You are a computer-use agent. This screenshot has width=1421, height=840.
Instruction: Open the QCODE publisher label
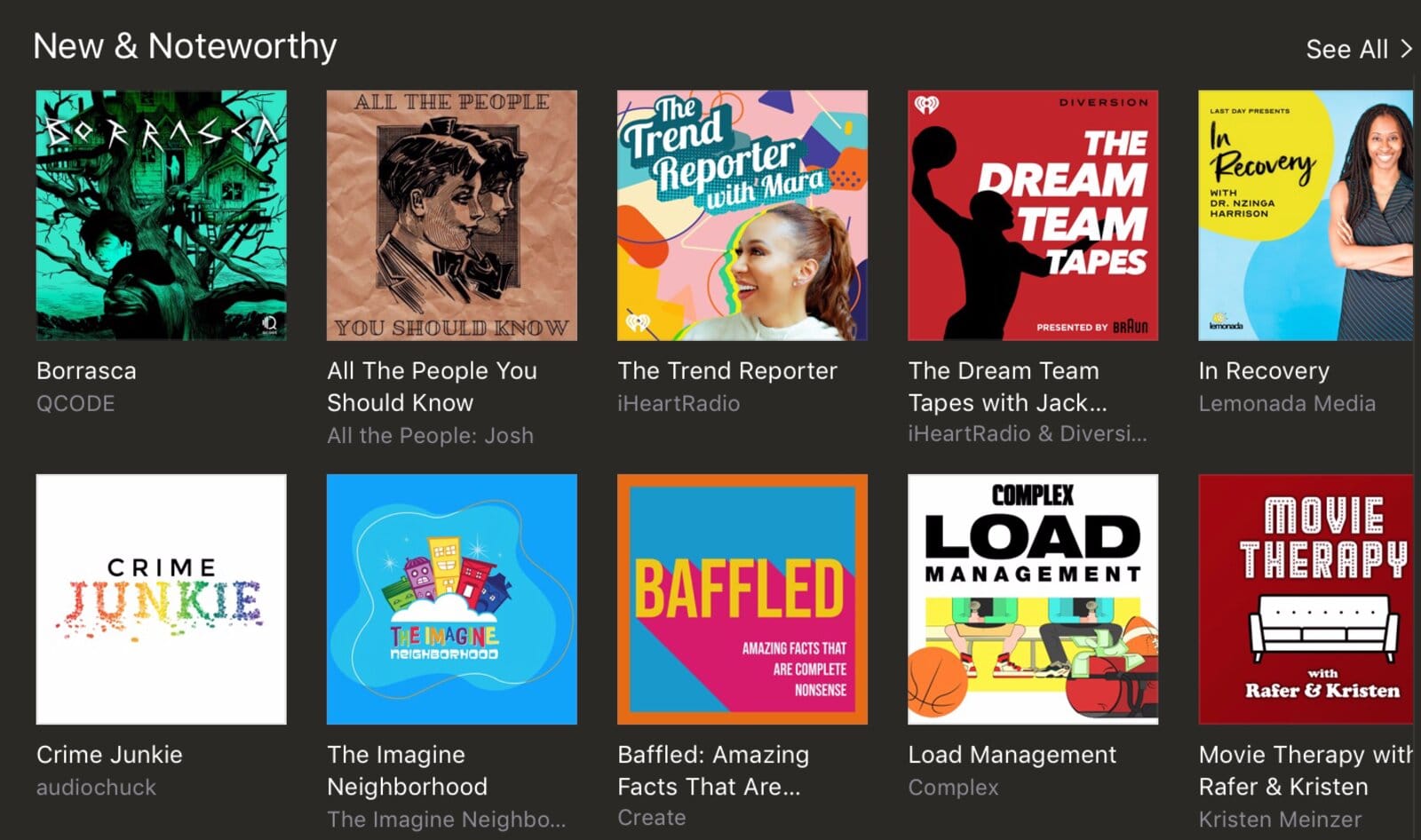point(75,404)
